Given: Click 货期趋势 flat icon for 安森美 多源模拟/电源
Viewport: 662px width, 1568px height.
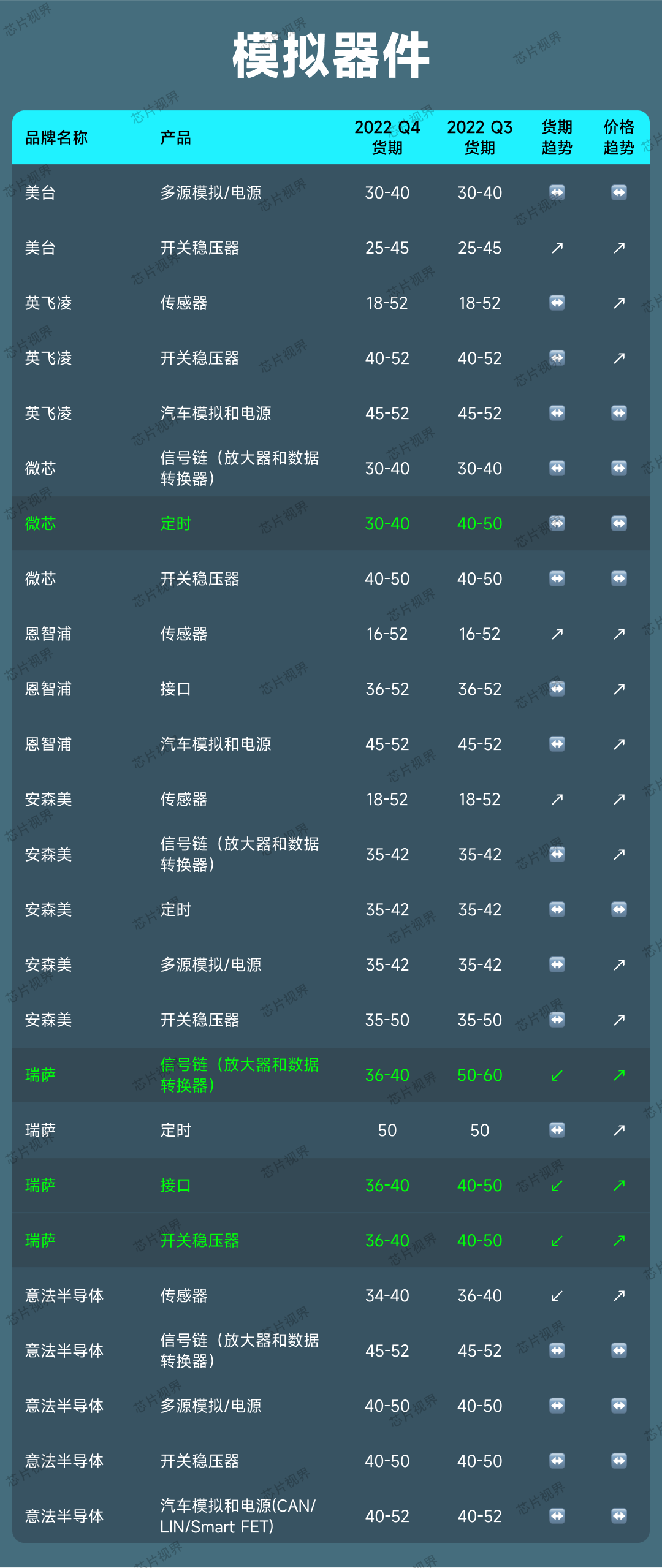Looking at the screenshot, I should [x=557, y=964].
